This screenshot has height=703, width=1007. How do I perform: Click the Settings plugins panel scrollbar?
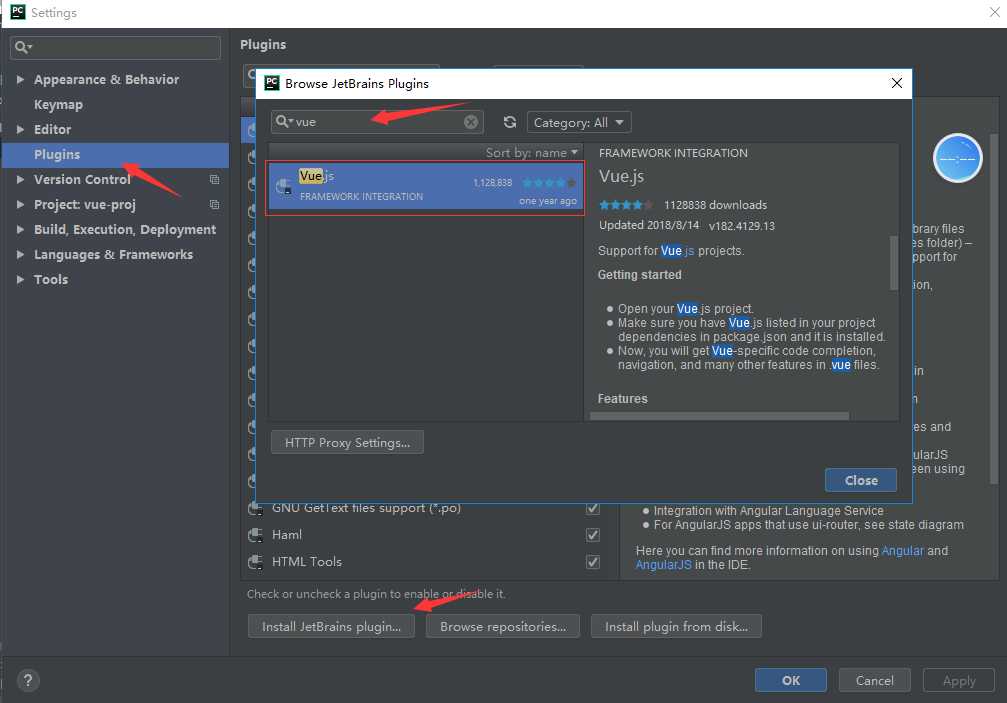coord(994,308)
